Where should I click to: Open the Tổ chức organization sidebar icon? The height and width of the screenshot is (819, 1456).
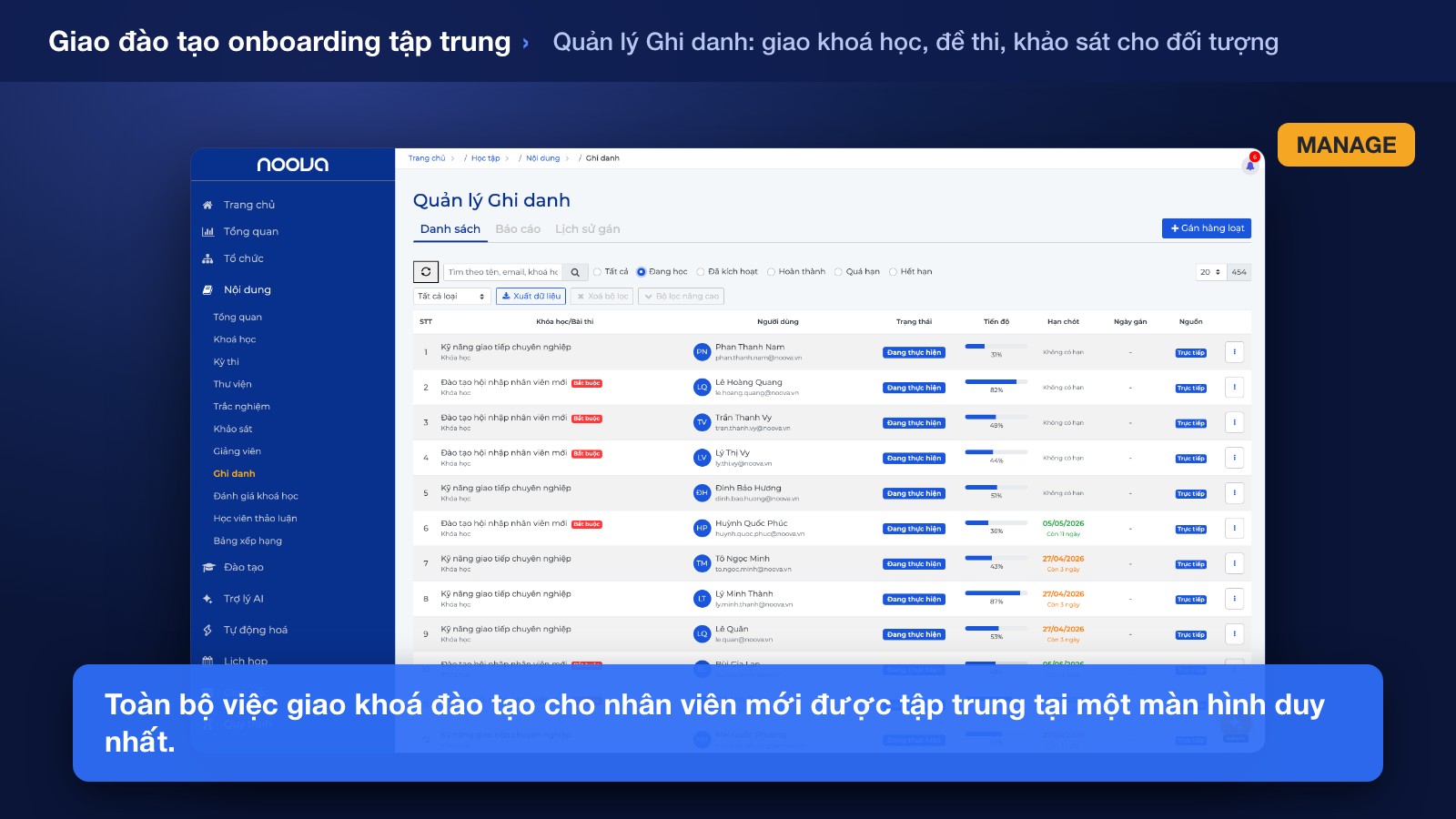tap(207, 258)
